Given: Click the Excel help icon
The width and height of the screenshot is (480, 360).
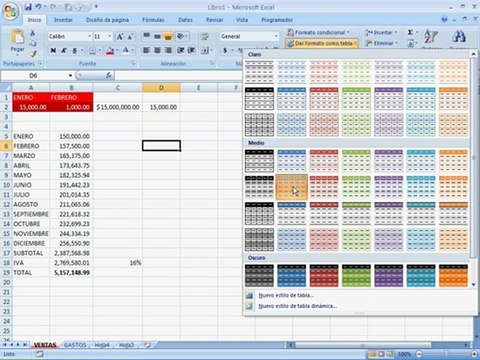Looking at the screenshot, I should (444, 20).
